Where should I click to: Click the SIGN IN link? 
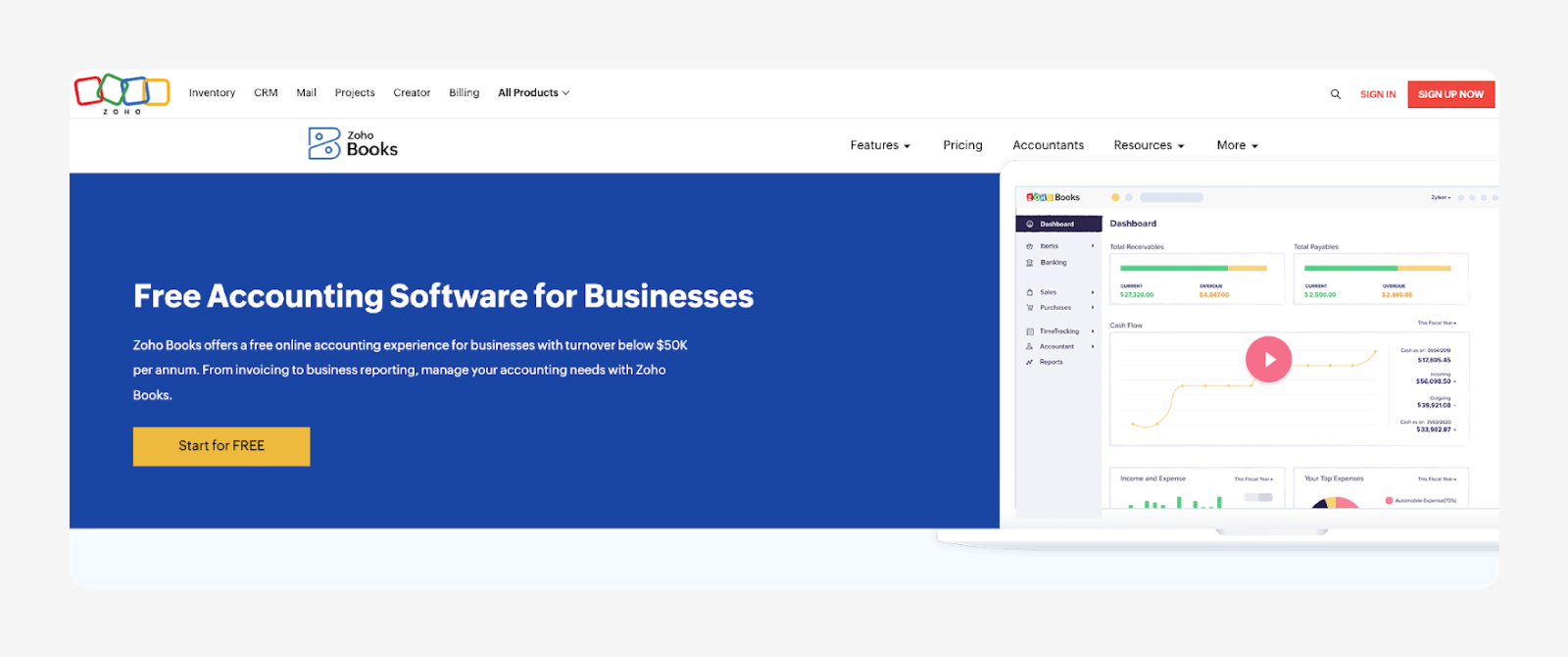[x=1377, y=94]
